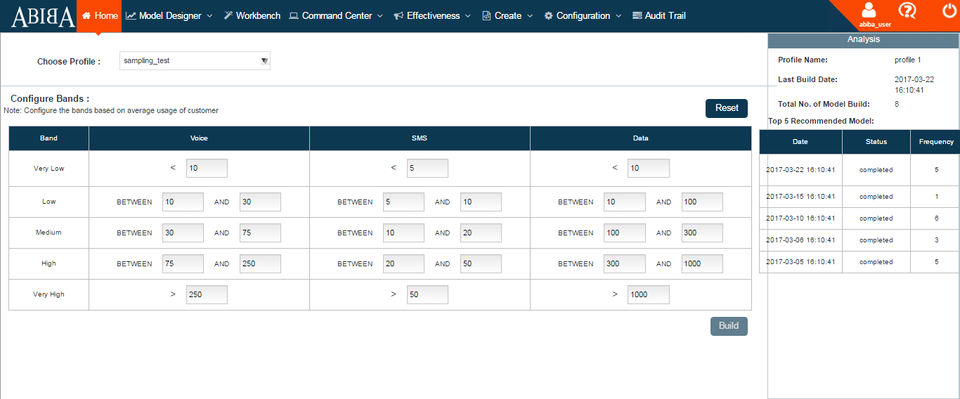The image size is (960, 399).
Task: Edit Very High Data threshold field
Action: [648, 295]
